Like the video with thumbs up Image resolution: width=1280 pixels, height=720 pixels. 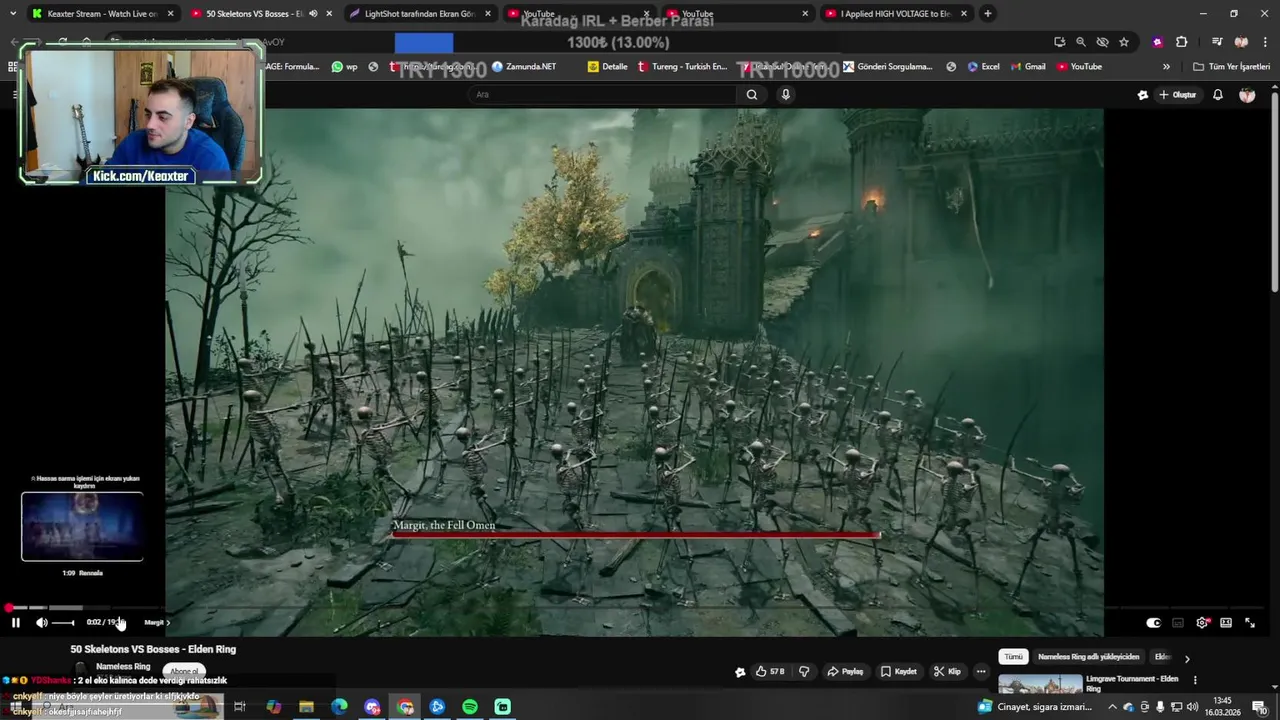tap(770, 672)
